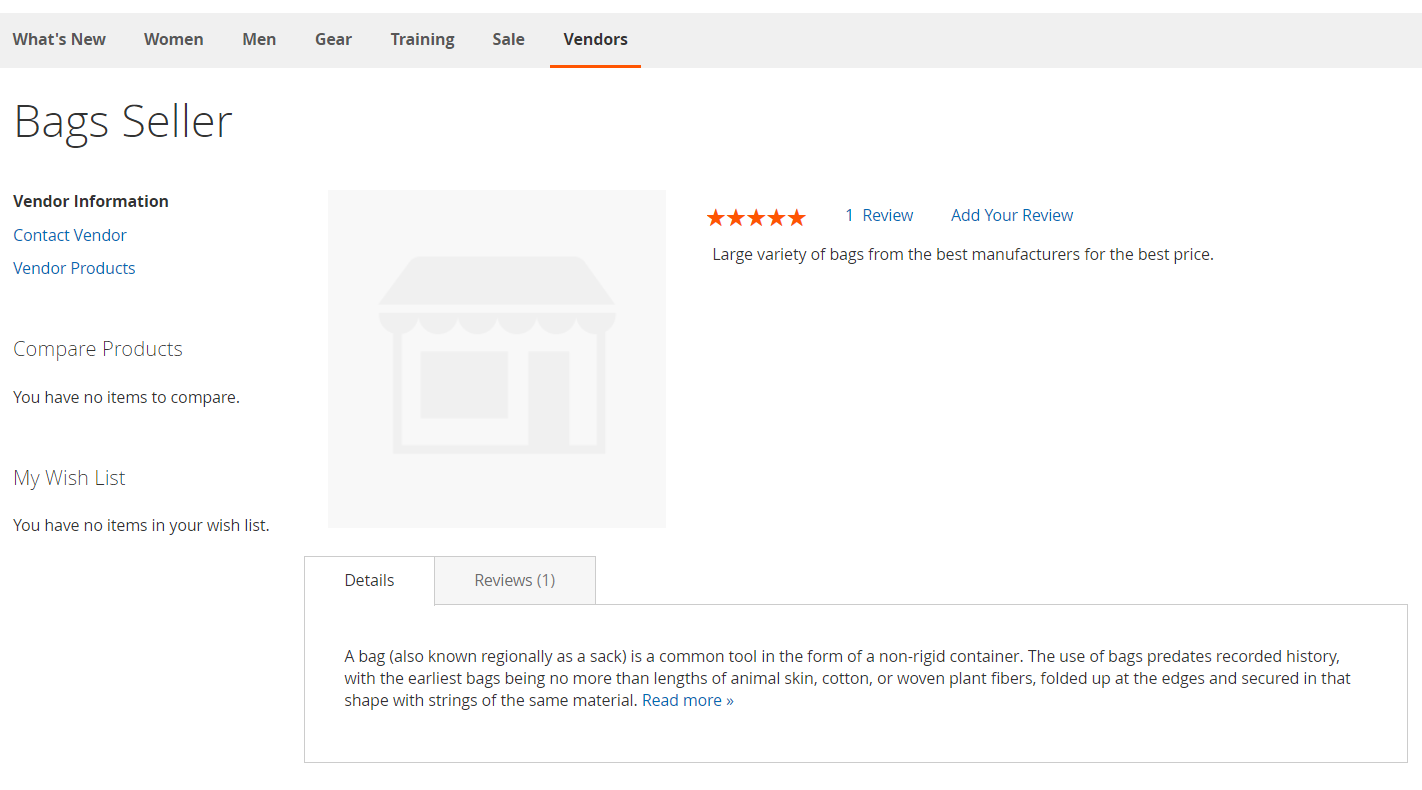Click the Bags Seller page heading
Screen dimensions: 1422x790
point(123,121)
